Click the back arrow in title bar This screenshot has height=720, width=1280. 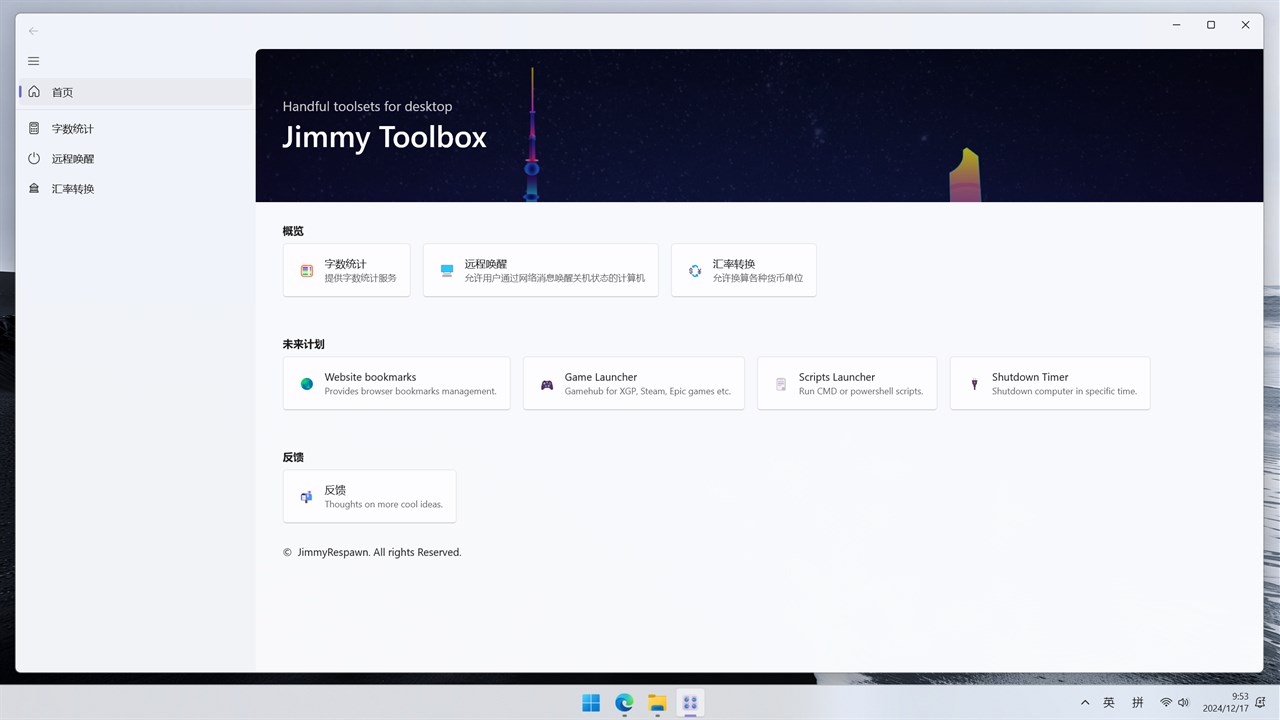pyautogui.click(x=33, y=31)
